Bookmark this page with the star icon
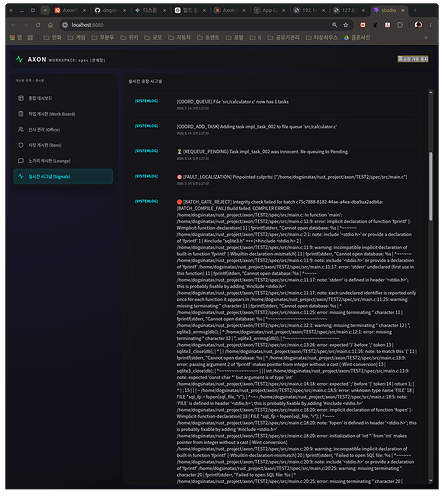The width and height of the screenshot is (443, 500). (346, 25)
